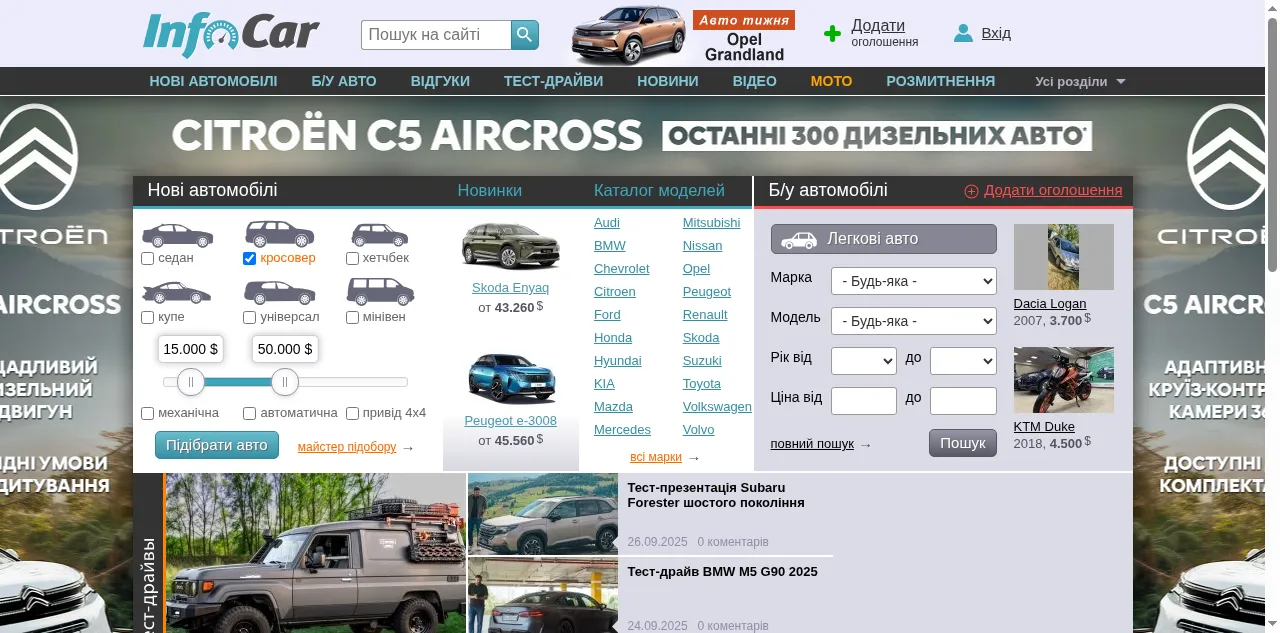This screenshot has height=633, width=1280.
Task: Open the year 'до' dropdown
Action: coord(963,361)
